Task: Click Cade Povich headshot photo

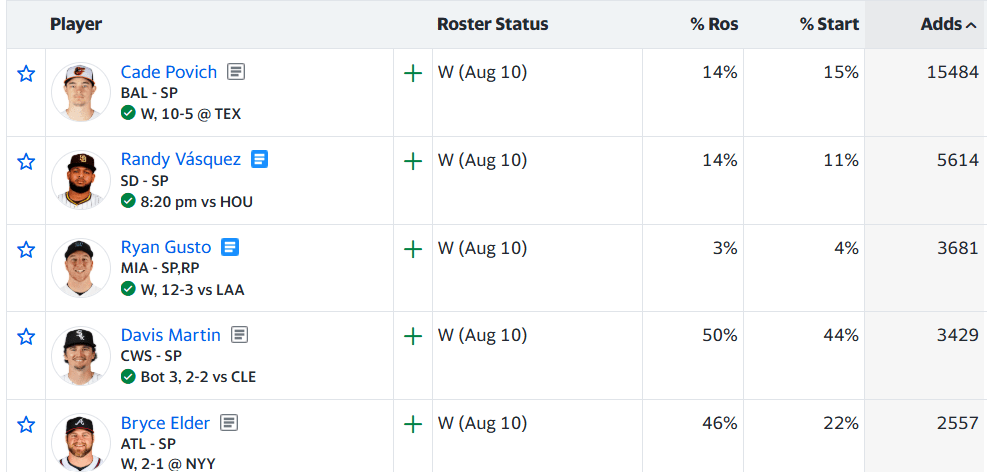Action: pos(81,92)
